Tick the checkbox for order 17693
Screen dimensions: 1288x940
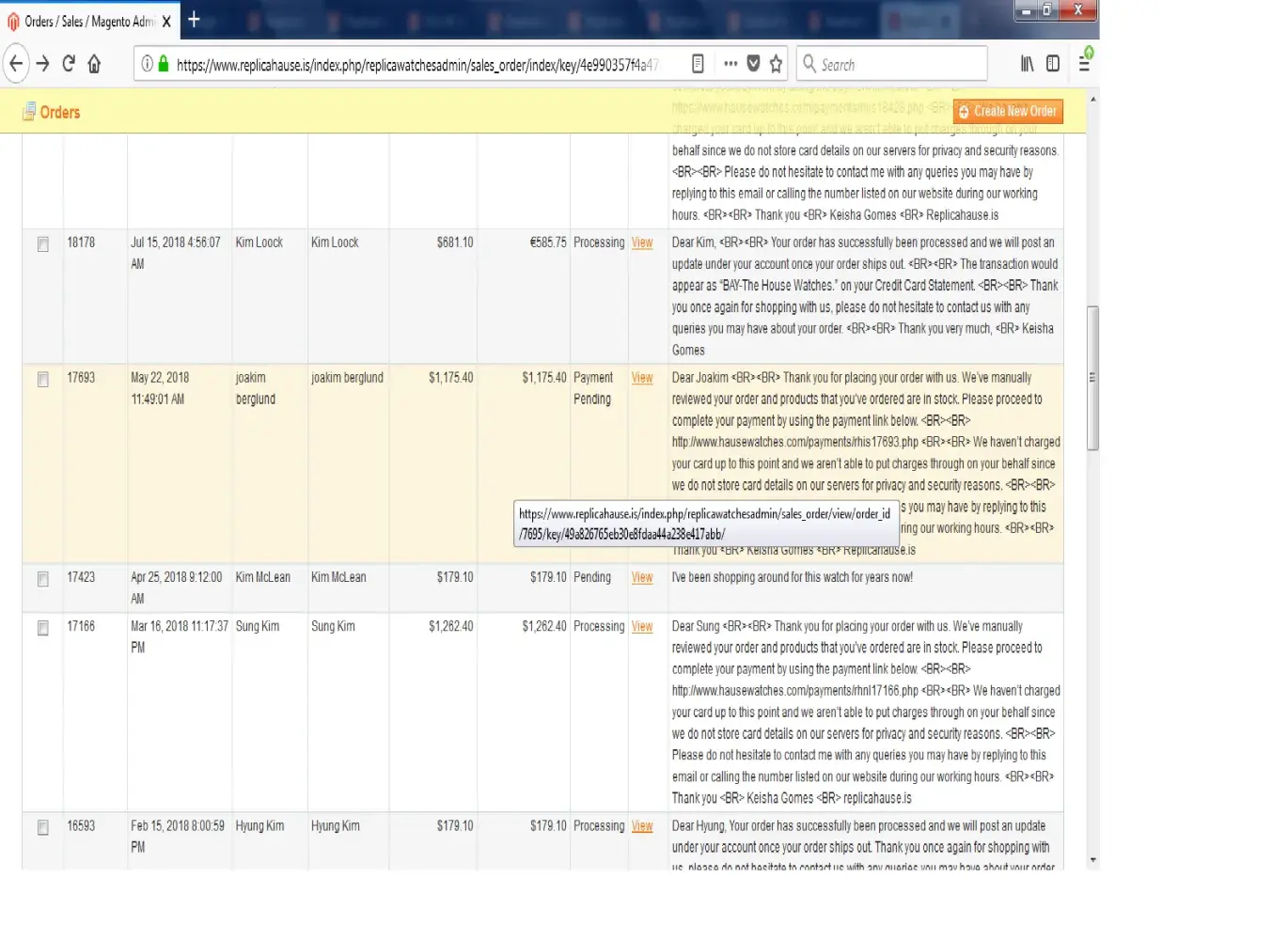pos(43,380)
